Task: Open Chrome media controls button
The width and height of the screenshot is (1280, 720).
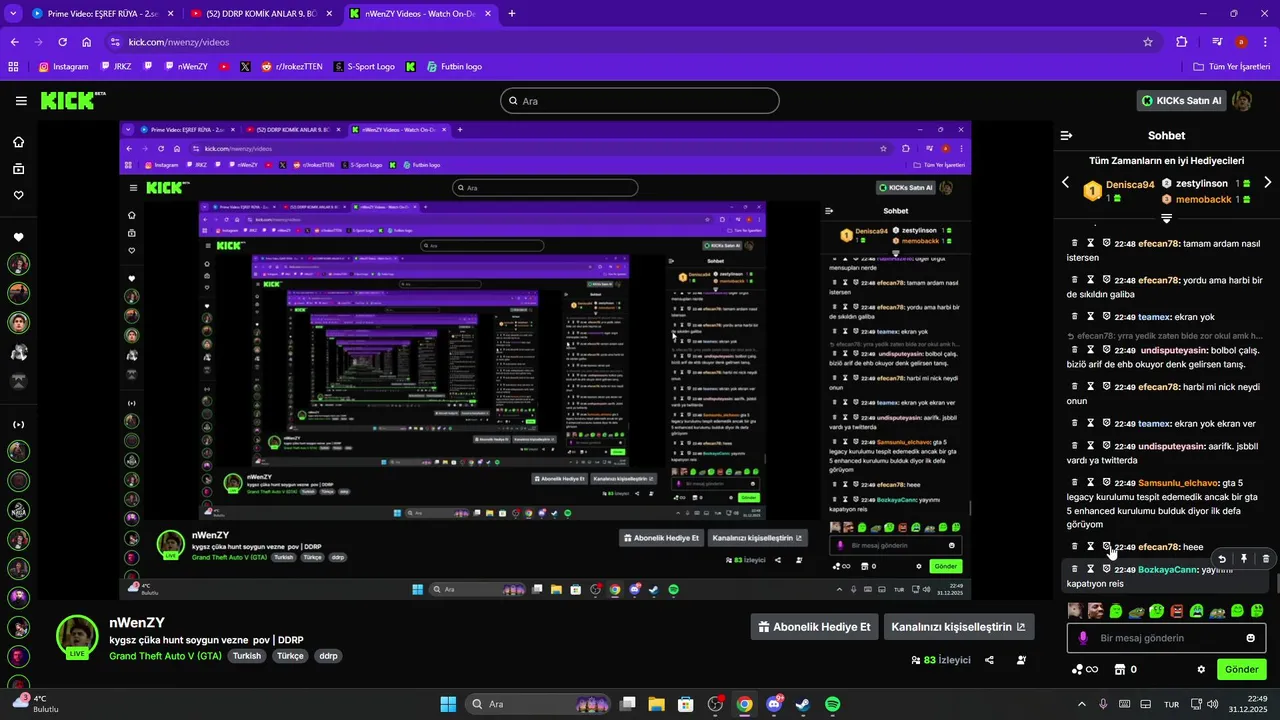Action: (1217, 42)
